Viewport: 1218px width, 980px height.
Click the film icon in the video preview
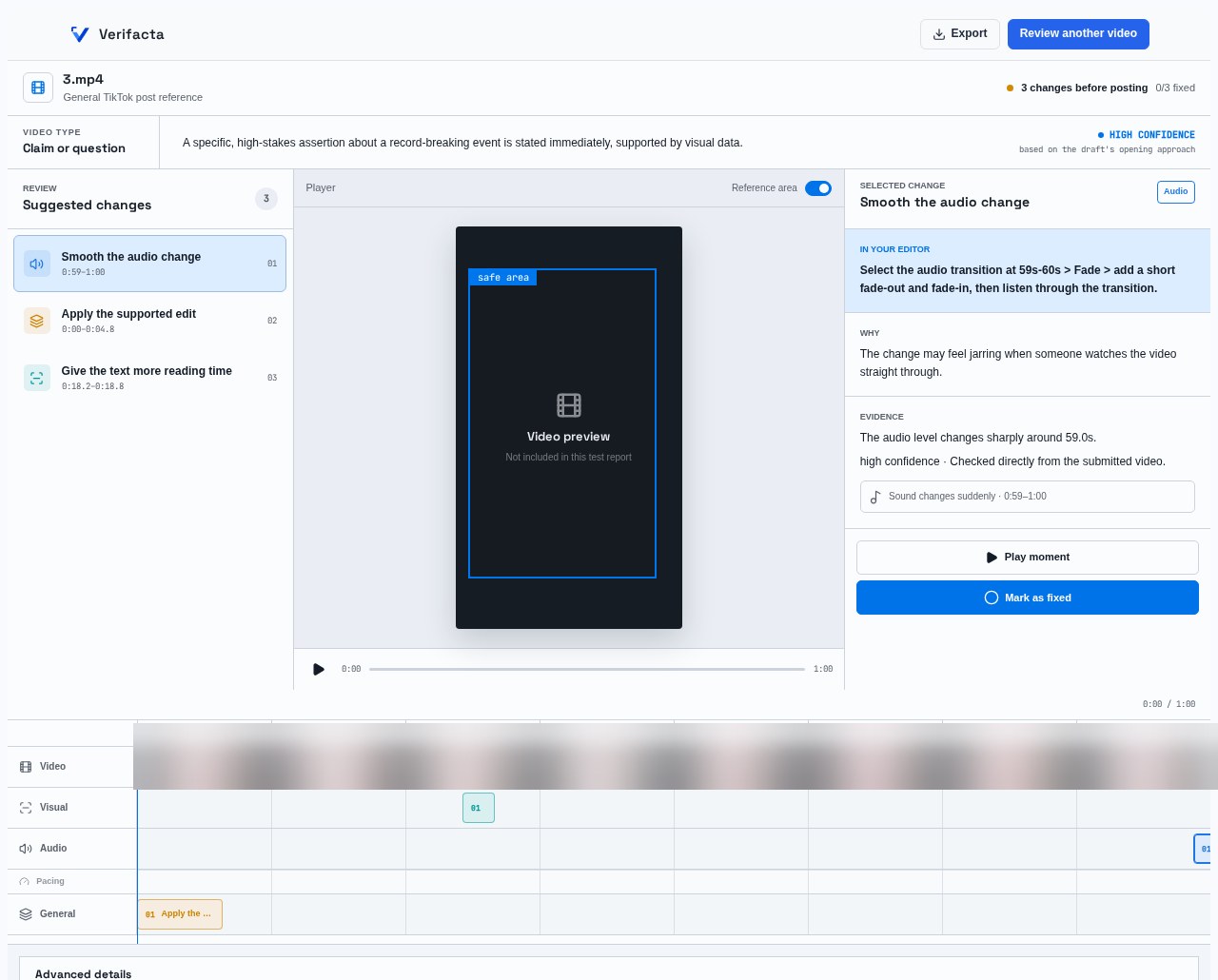click(x=569, y=405)
